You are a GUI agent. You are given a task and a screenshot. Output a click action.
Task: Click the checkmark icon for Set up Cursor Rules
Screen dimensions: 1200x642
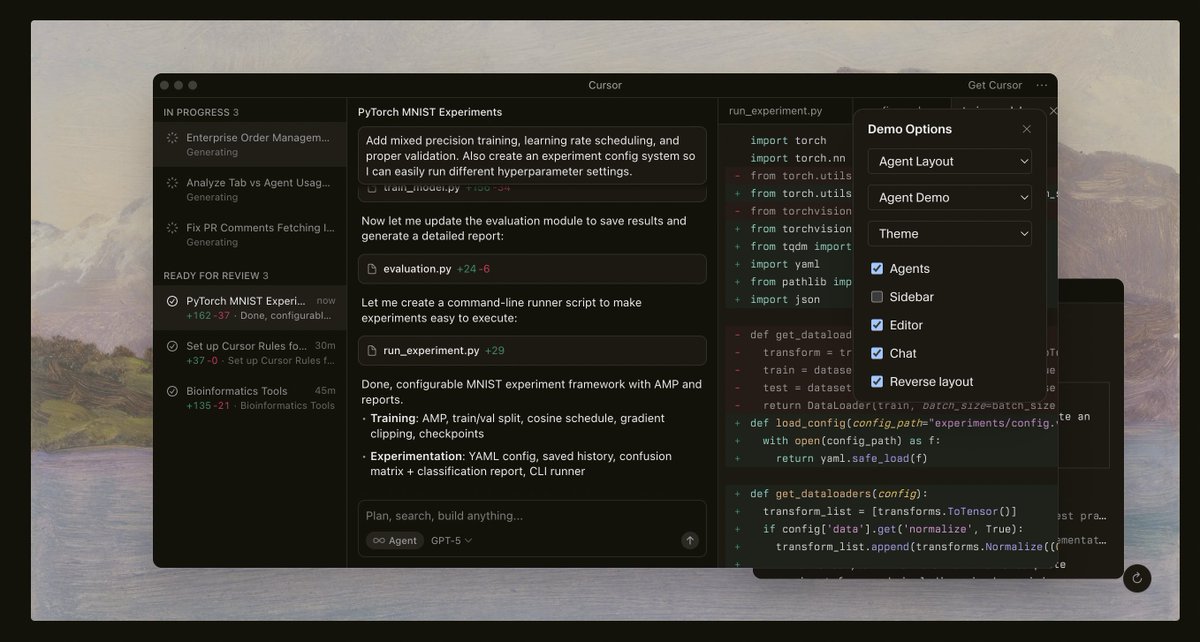[172, 346]
